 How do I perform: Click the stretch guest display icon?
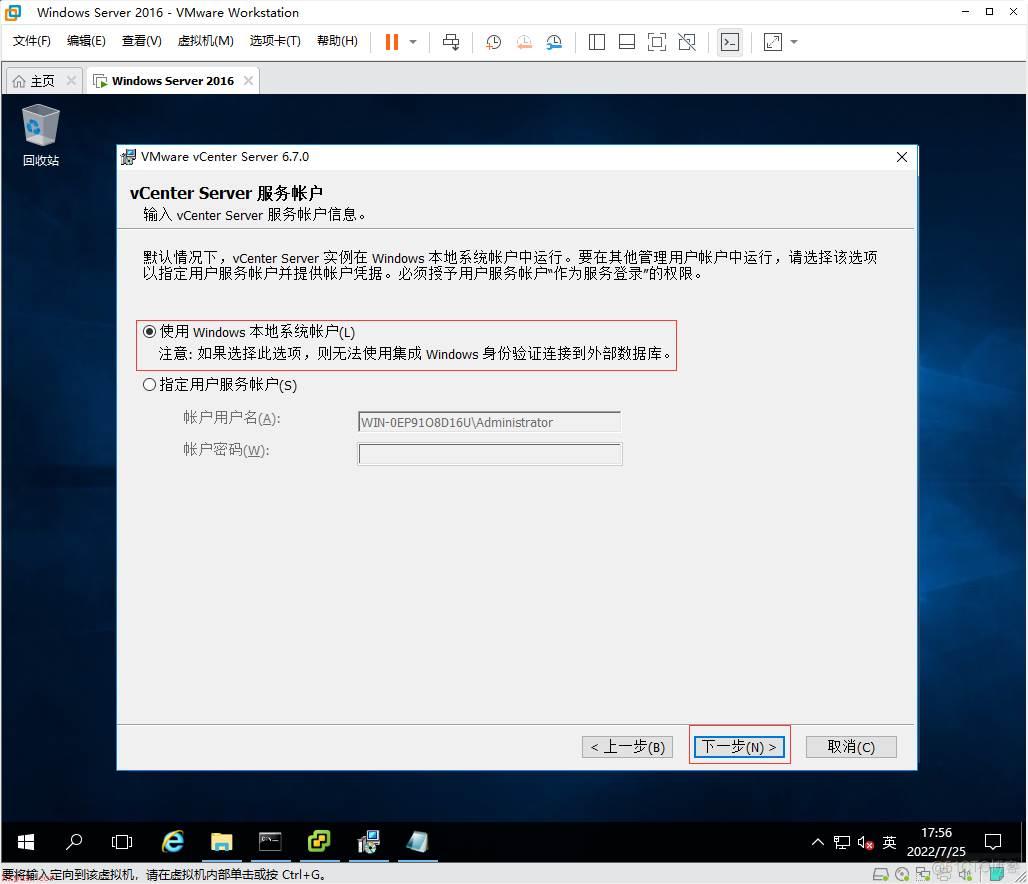pyautogui.click(x=773, y=42)
